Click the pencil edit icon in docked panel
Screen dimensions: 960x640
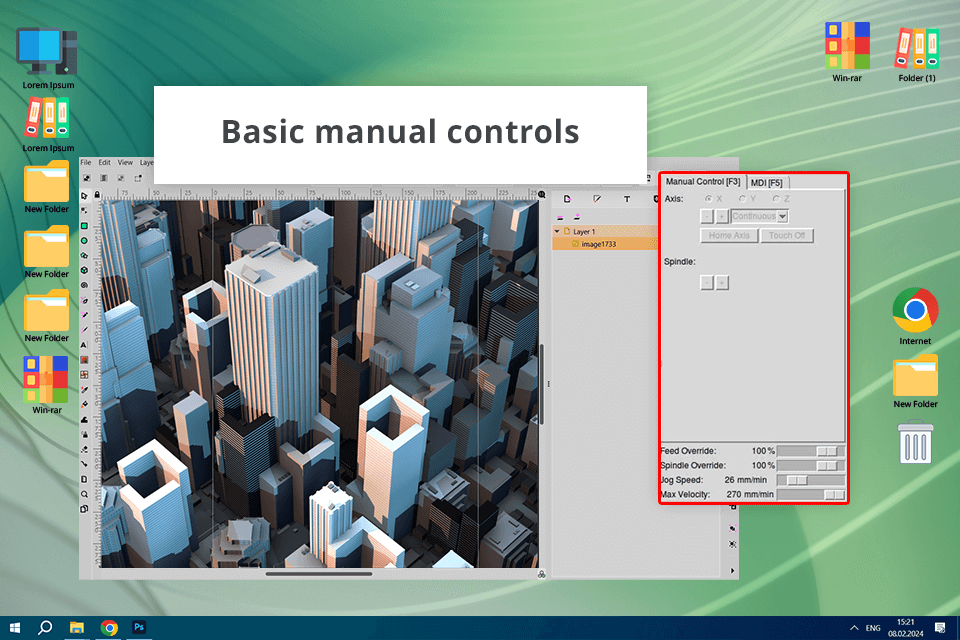pyautogui.click(x=597, y=199)
